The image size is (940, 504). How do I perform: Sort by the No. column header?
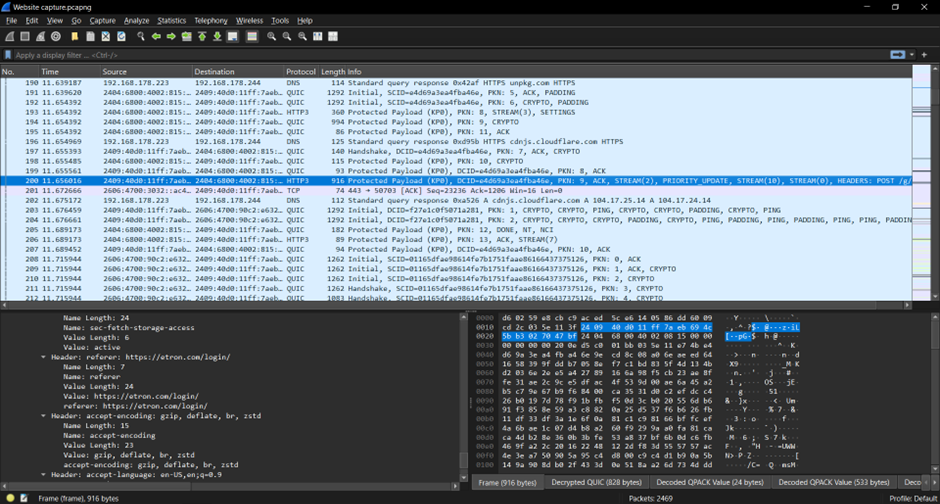point(19,71)
